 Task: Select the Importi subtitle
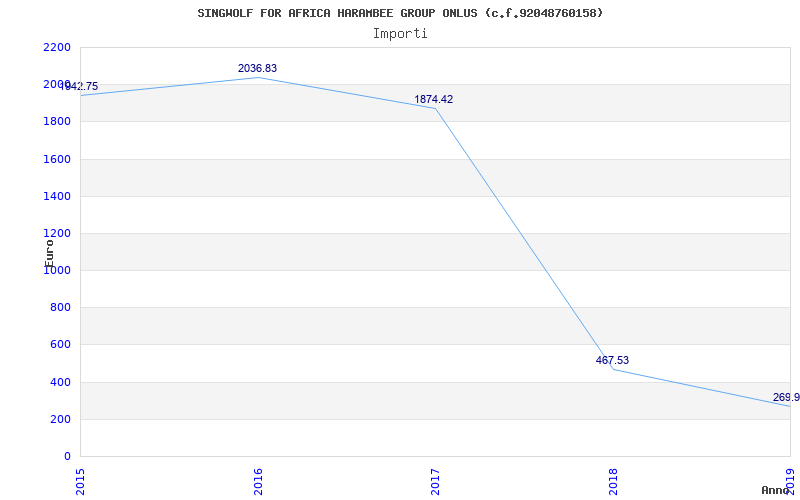click(x=400, y=34)
